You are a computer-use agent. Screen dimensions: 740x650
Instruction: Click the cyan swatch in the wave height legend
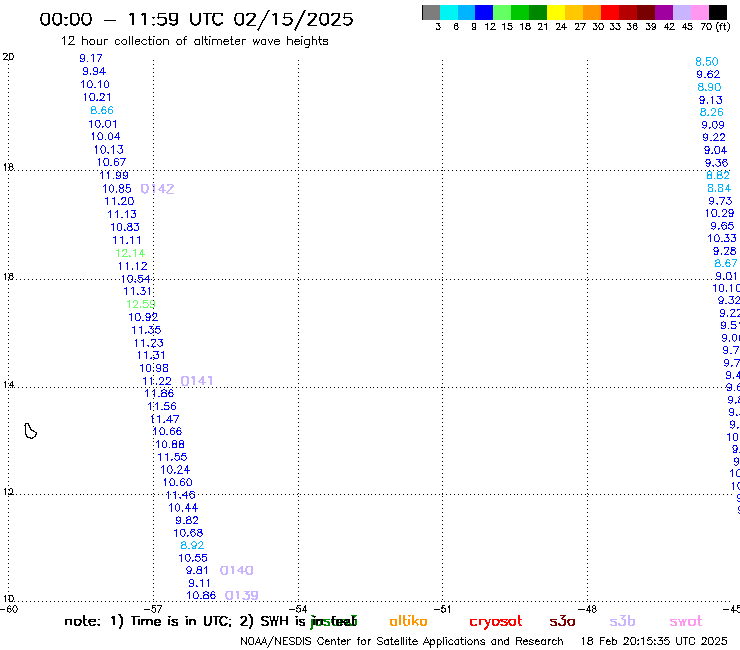[x=448, y=12]
